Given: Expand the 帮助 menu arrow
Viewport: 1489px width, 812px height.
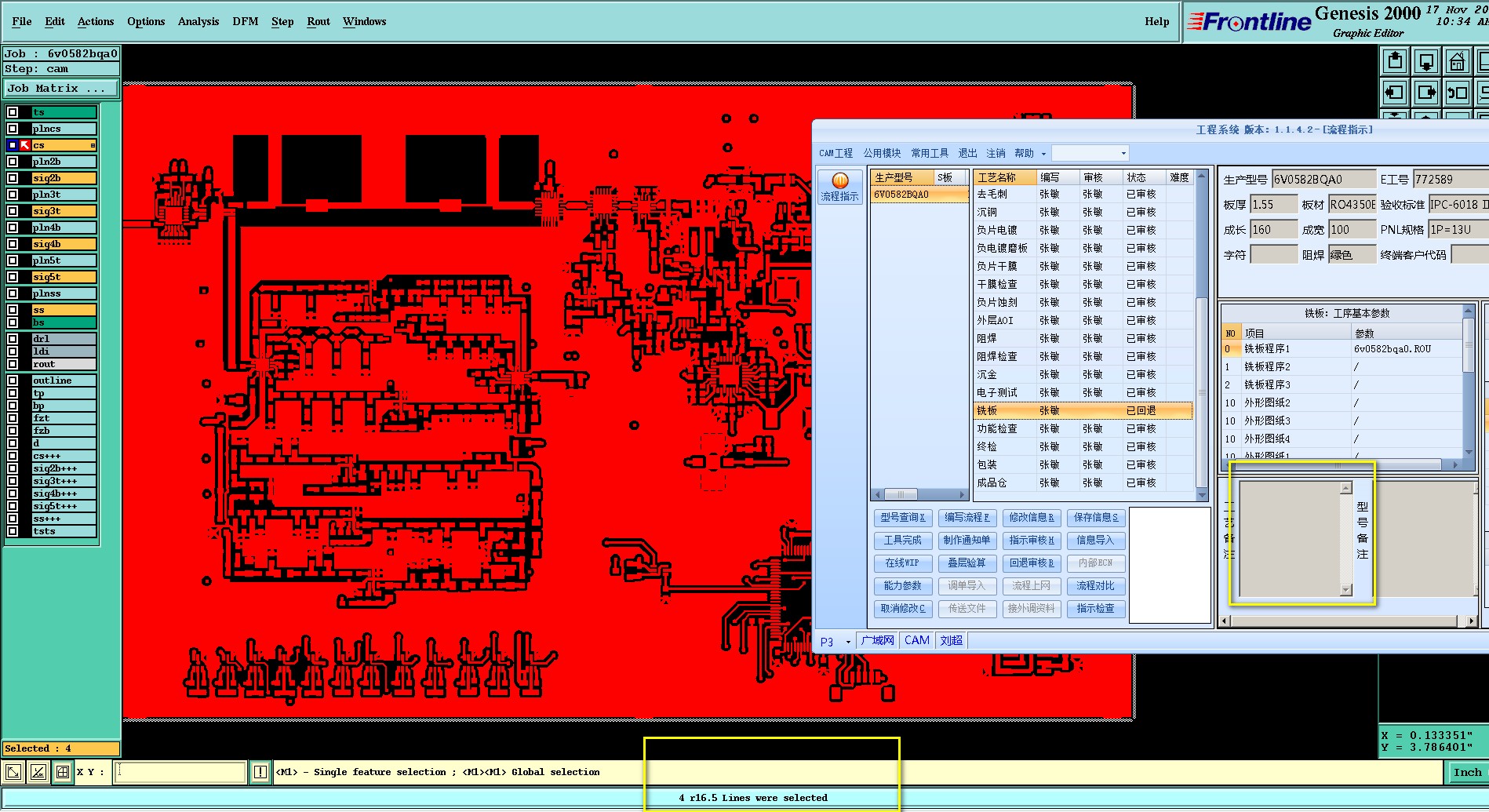Looking at the screenshot, I should point(1043,154).
